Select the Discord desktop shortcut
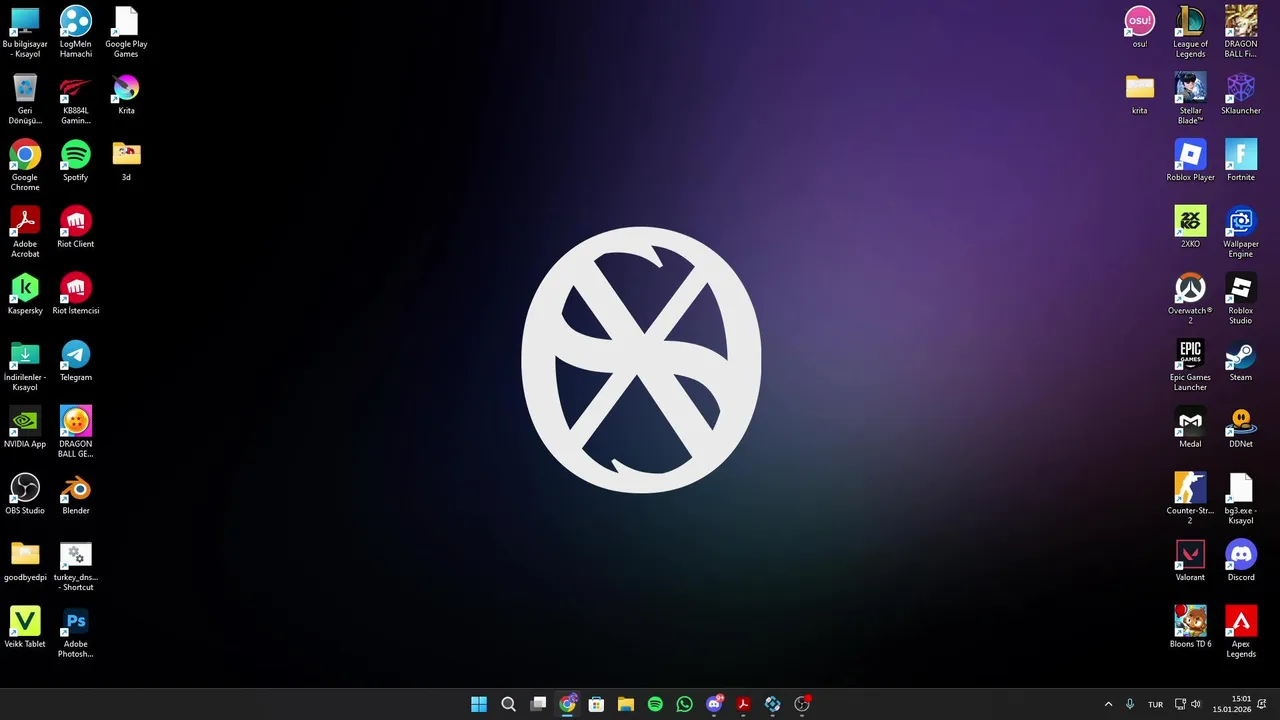 (x=1241, y=561)
